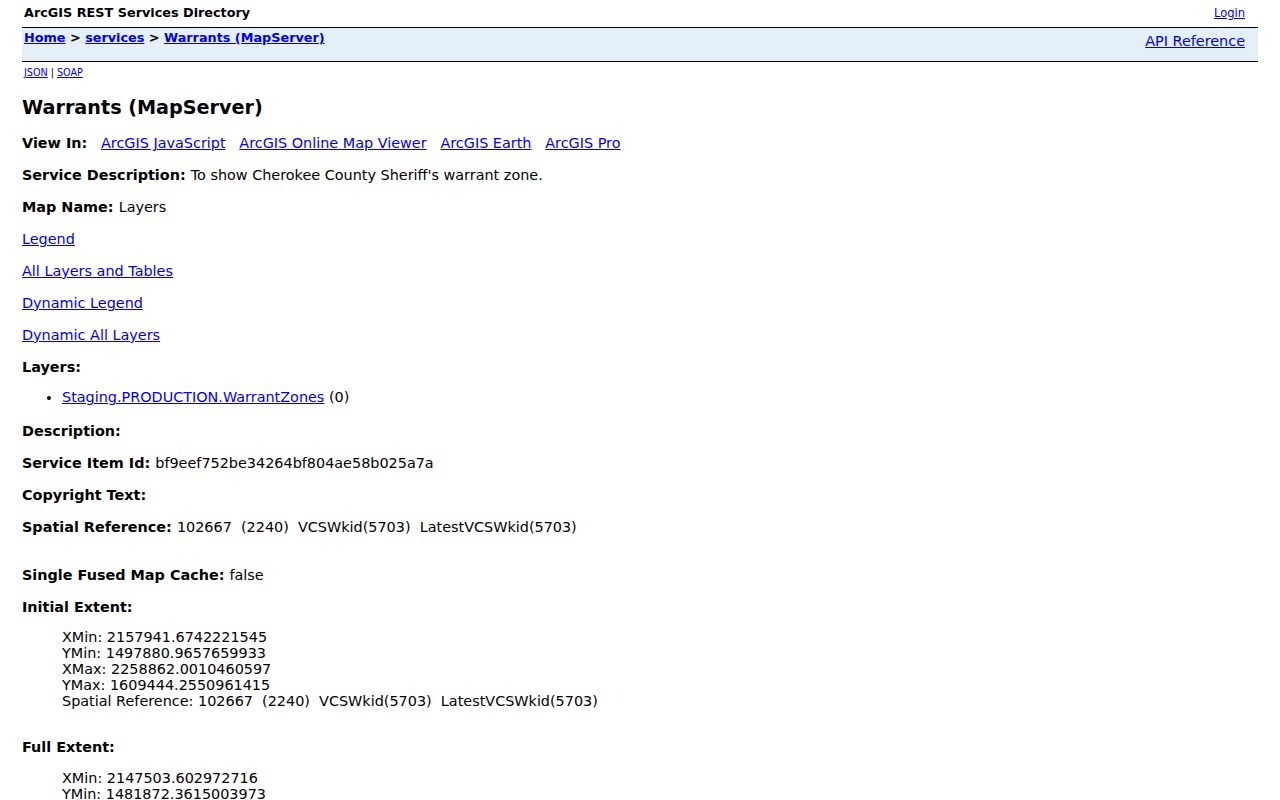Click the XMax value 2258862.0010460597
The image size is (1280, 800).
tap(191, 669)
